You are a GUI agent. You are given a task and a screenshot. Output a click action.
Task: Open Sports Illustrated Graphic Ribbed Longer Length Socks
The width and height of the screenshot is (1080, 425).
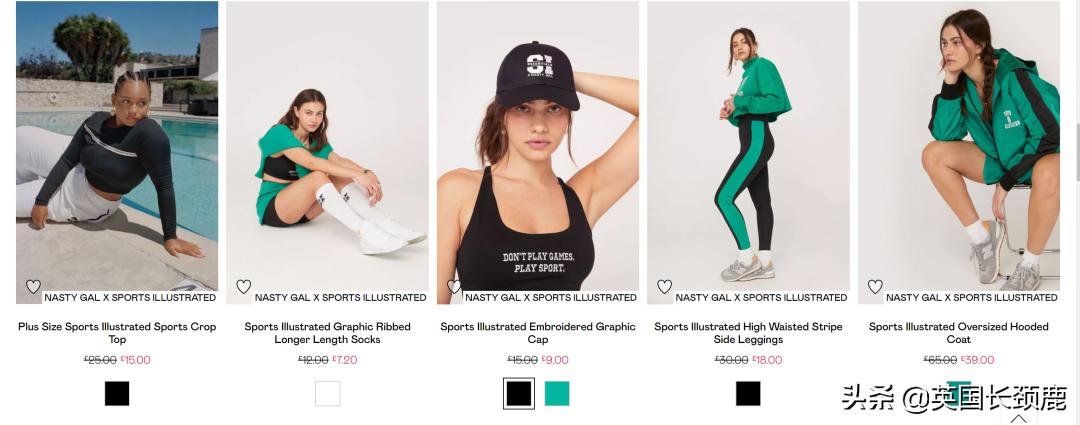tap(328, 333)
